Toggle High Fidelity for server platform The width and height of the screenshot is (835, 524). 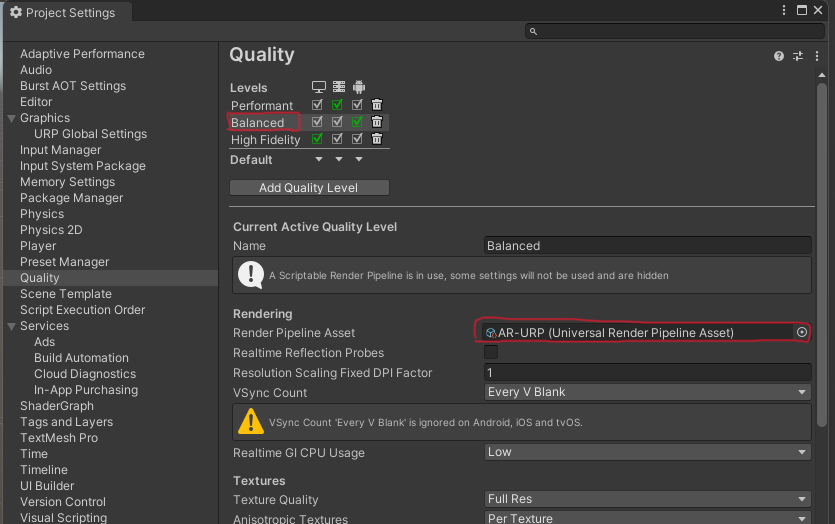tap(337, 138)
